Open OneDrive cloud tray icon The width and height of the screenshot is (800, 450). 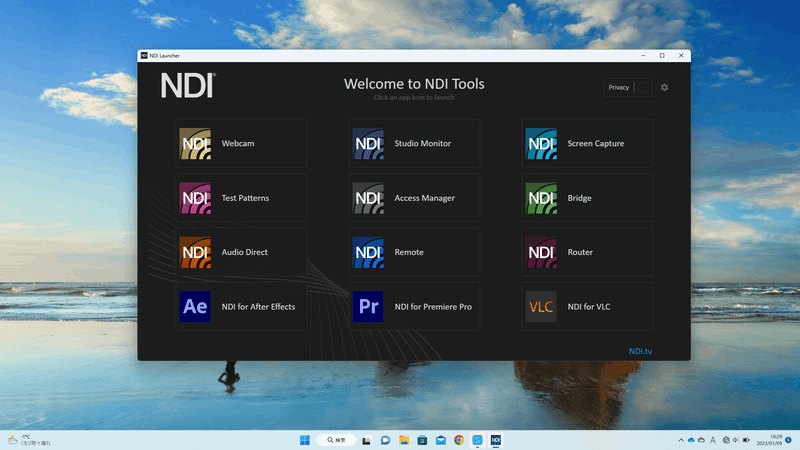click(691, 440)
